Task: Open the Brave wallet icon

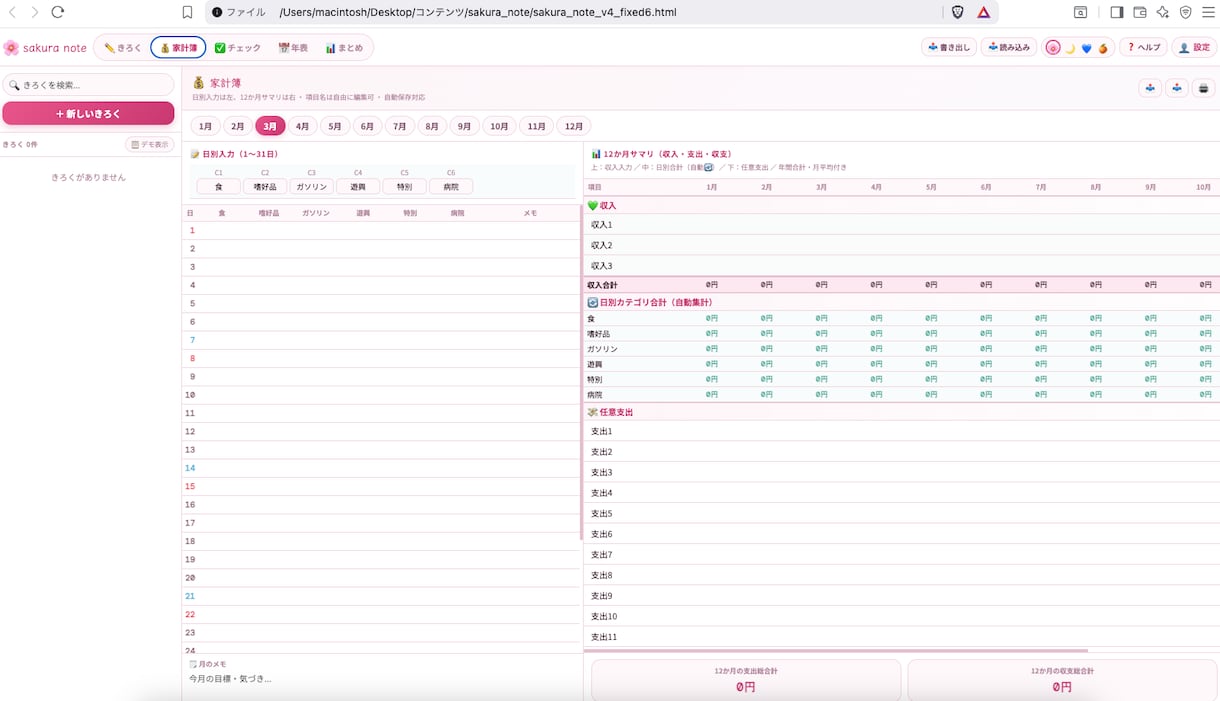Action: [1139, 12]
